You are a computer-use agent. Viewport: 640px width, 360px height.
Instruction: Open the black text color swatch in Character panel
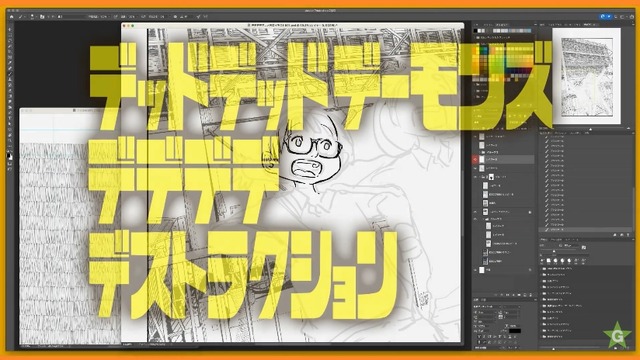click(515, 331)
